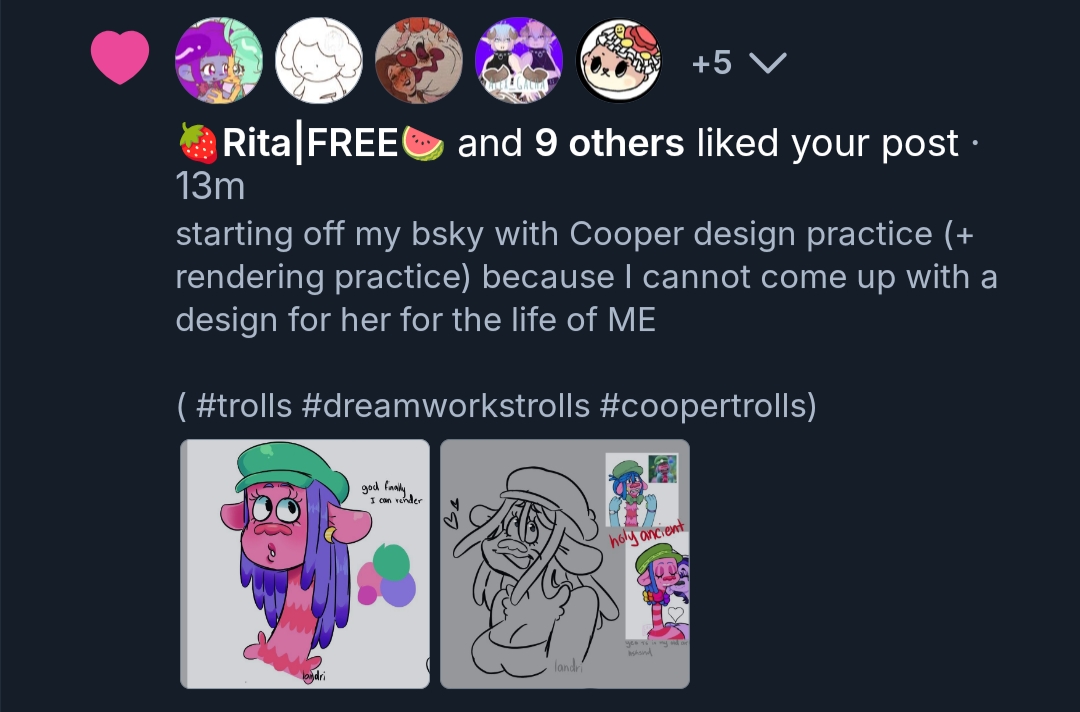This screenshot has height=712, width=1080.
Task: Open Rita|FREE's profile name link
Action: pos(310,145)
